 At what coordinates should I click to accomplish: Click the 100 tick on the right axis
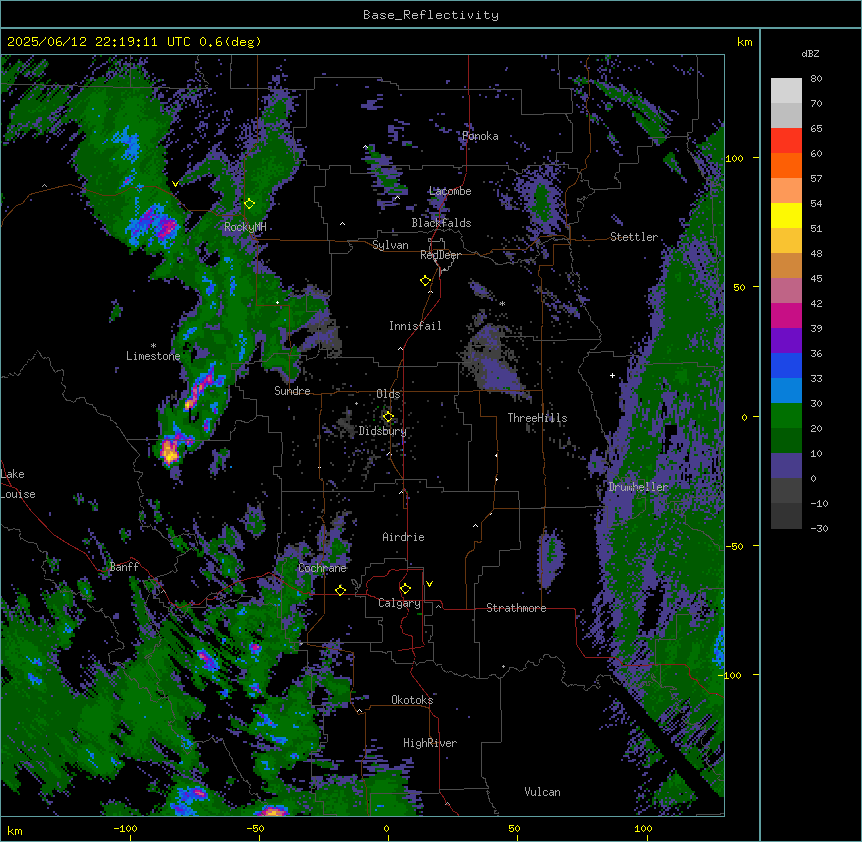(x=734, y=158)
